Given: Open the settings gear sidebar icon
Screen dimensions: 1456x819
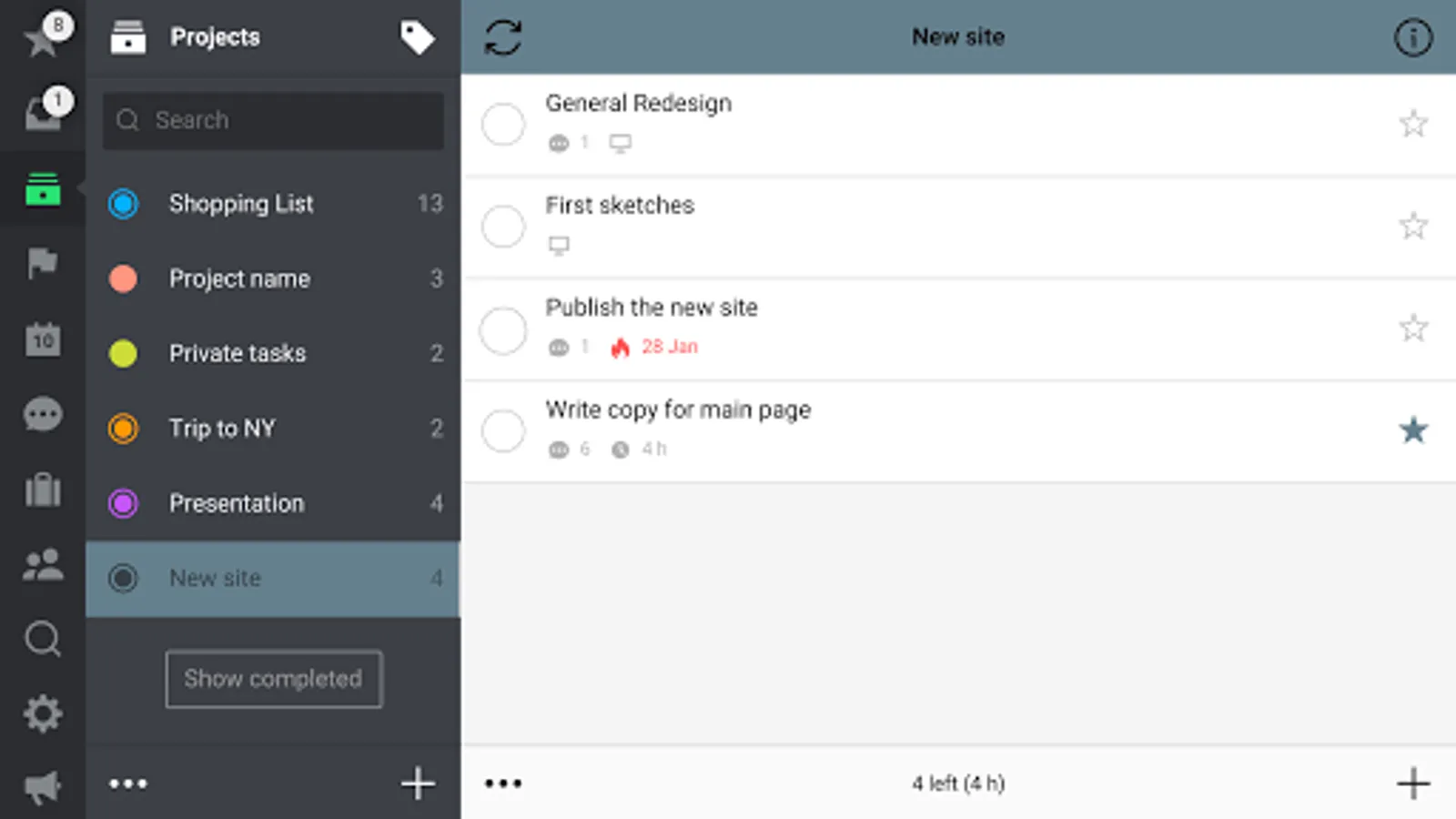Looking at the screenshot, I should (43, 714).
